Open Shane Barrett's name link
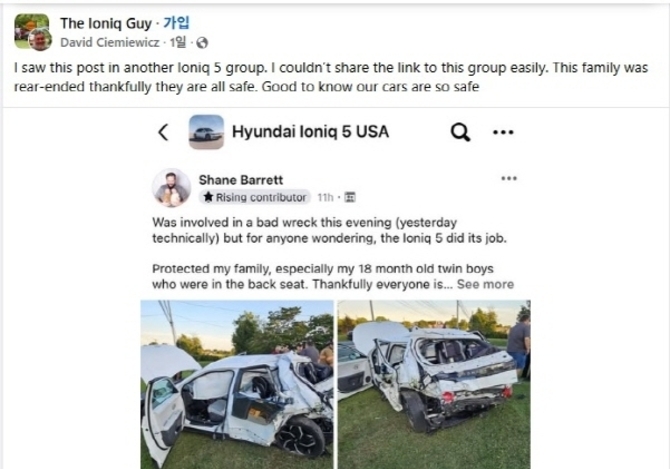 point(241,180)
